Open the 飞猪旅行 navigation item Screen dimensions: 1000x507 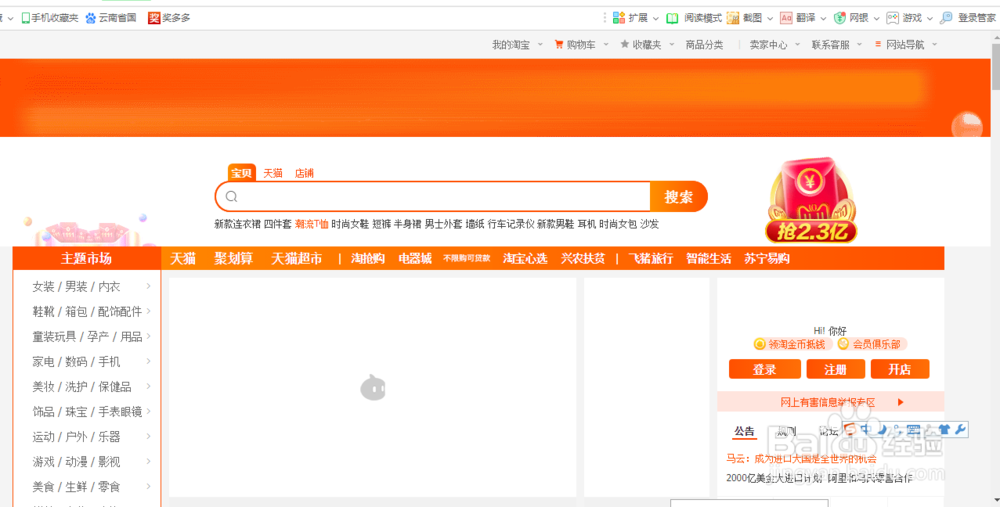(651, 258)
